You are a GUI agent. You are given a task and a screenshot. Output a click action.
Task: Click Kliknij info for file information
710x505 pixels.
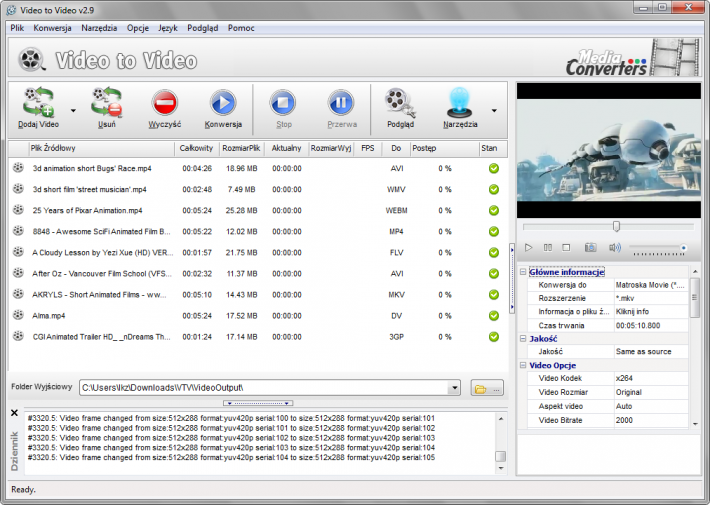click(650, 312)
